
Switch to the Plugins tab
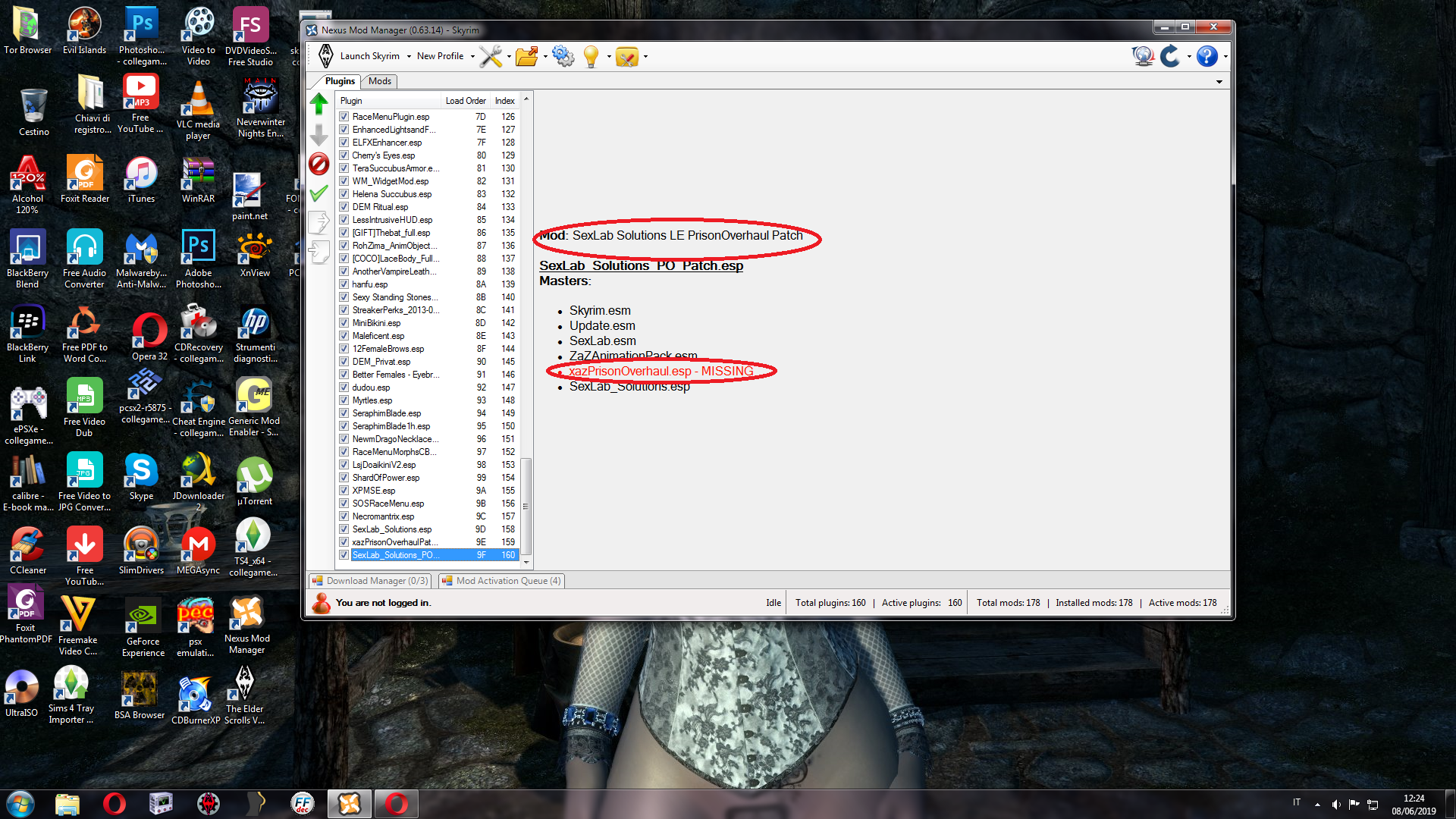click(x=339, y=81)
